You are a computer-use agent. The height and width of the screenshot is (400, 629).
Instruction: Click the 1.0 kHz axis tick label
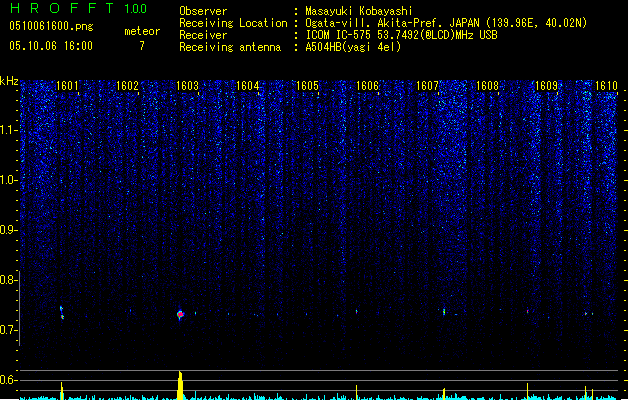pyautogui.click(x=9, y=180)
